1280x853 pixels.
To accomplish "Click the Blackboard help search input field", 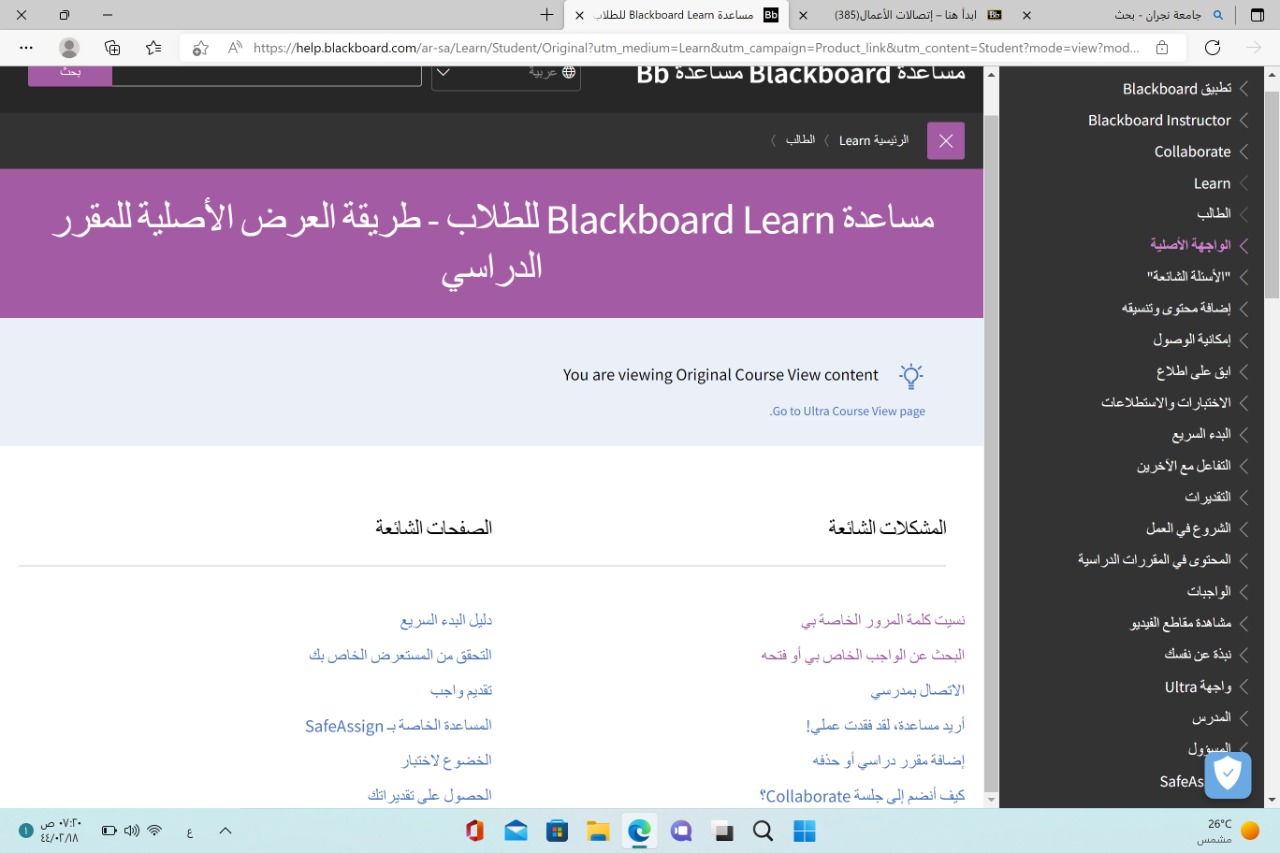I will [x=266, y=74].
